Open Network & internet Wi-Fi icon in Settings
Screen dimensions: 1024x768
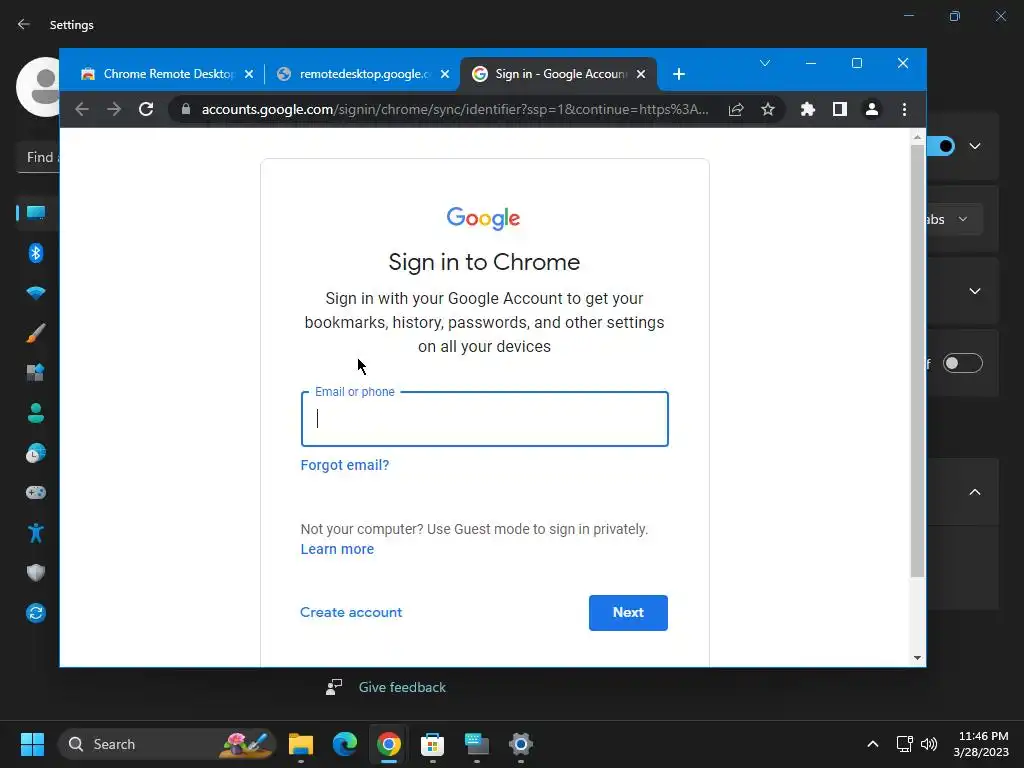click(x=36, y=293)
